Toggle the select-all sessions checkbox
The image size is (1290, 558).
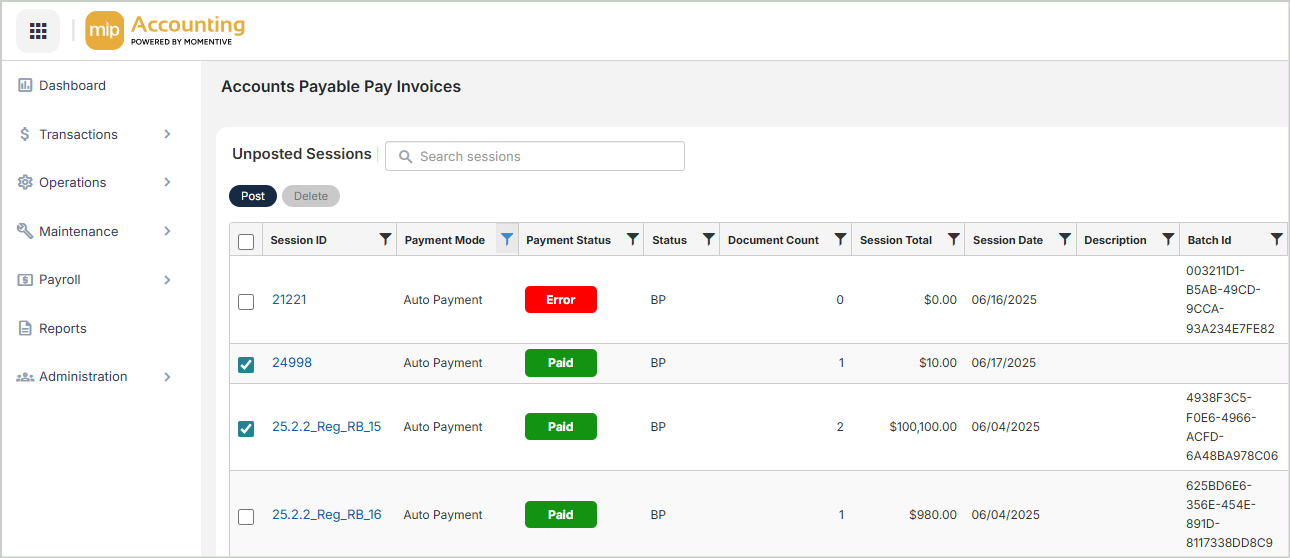(x=246, y=241)
